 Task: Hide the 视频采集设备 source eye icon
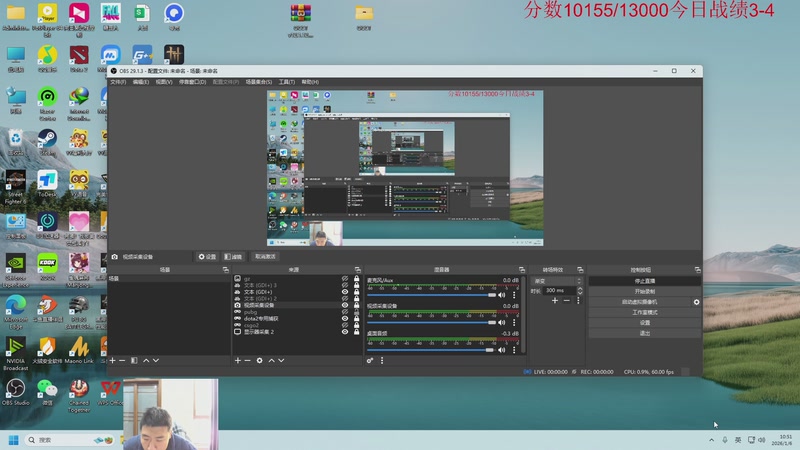click(x=345, y=305)
